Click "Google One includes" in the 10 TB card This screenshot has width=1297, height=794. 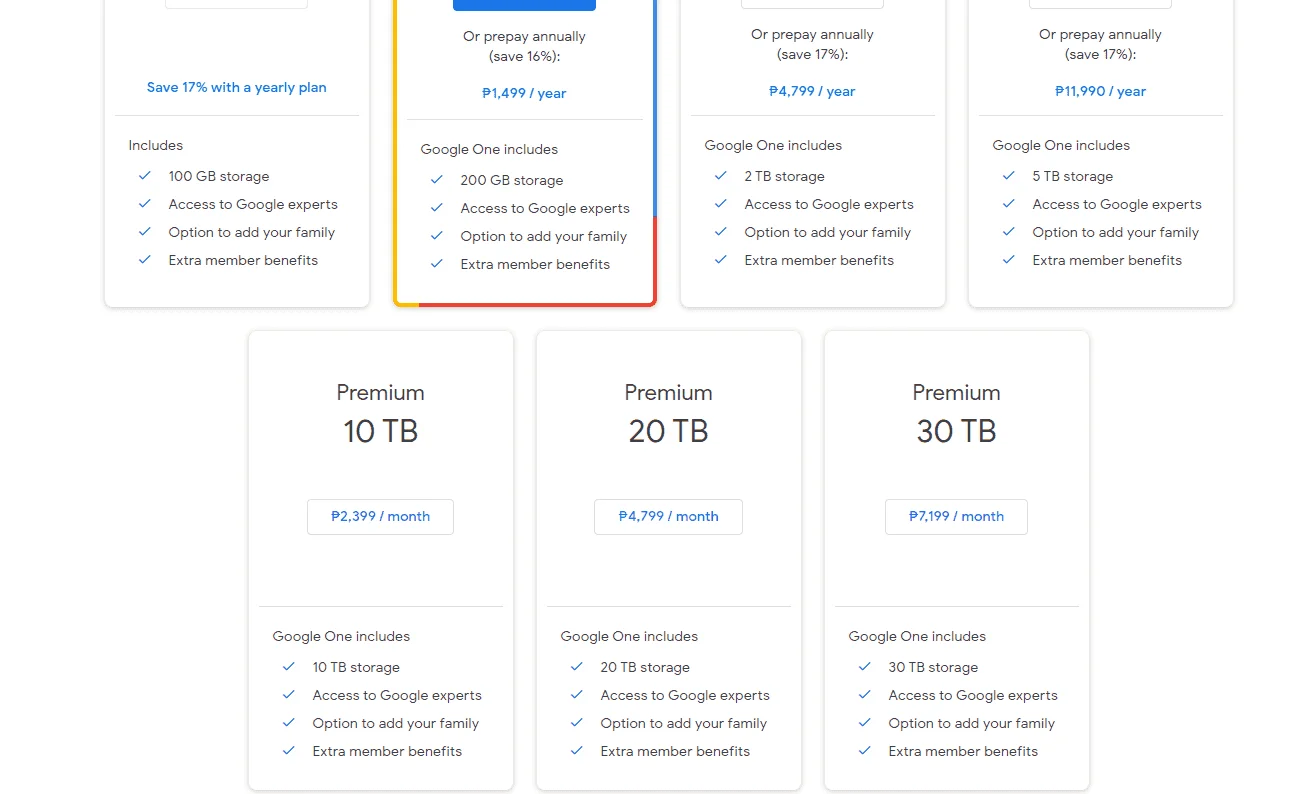341,636
